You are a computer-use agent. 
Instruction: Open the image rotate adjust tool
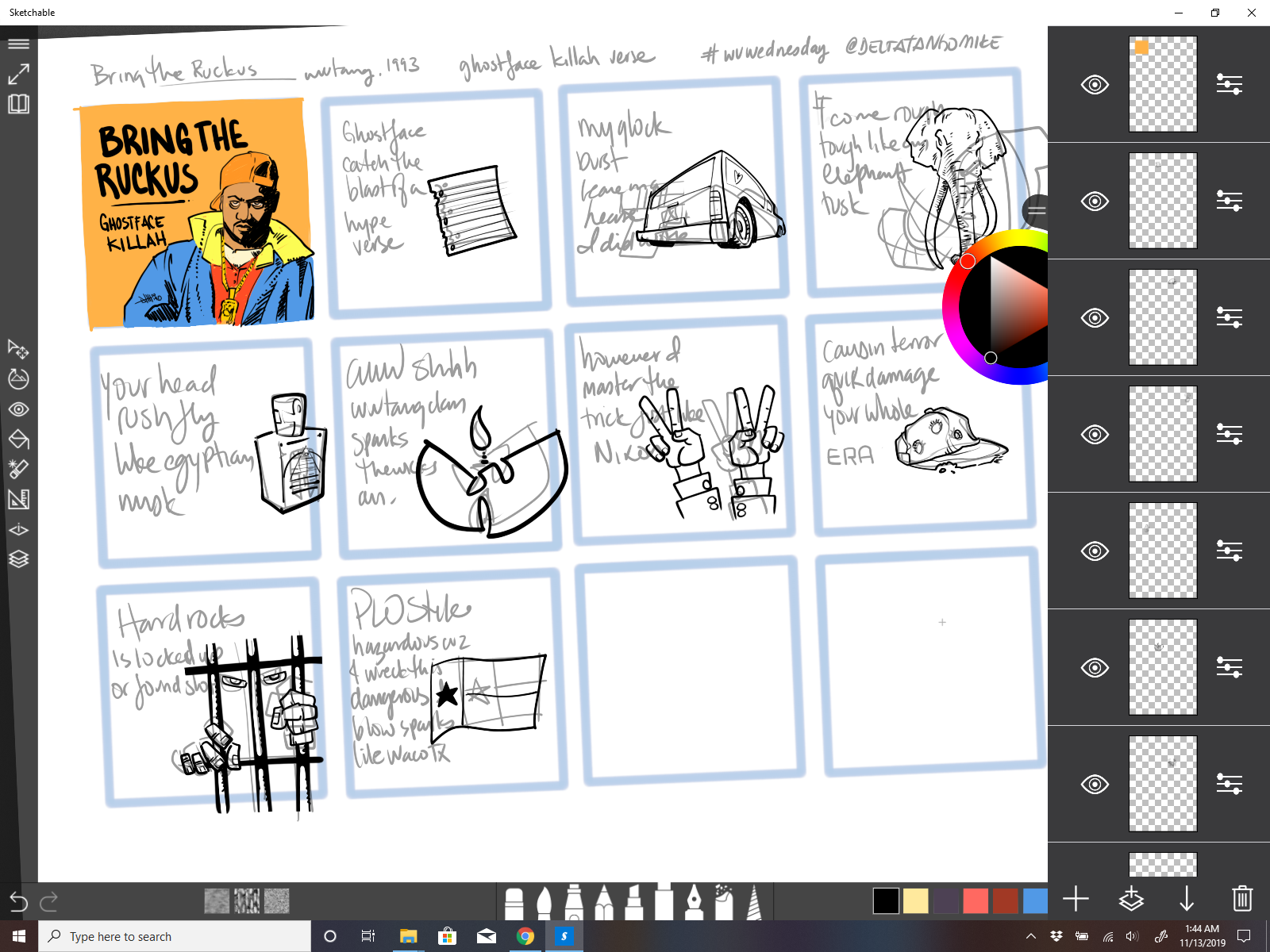click(18, 379)
